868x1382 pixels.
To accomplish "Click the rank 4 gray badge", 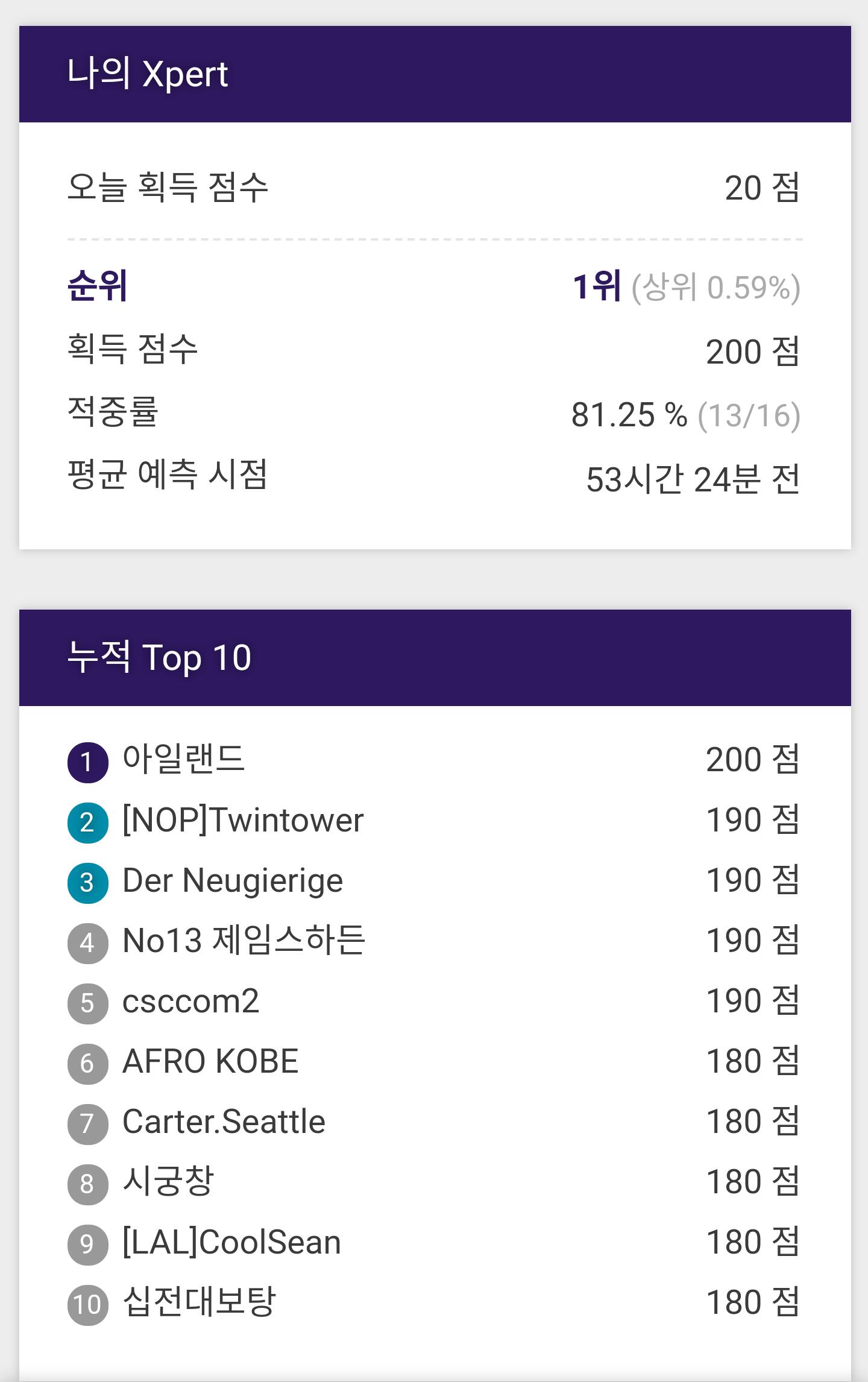I will coord(87,943).
